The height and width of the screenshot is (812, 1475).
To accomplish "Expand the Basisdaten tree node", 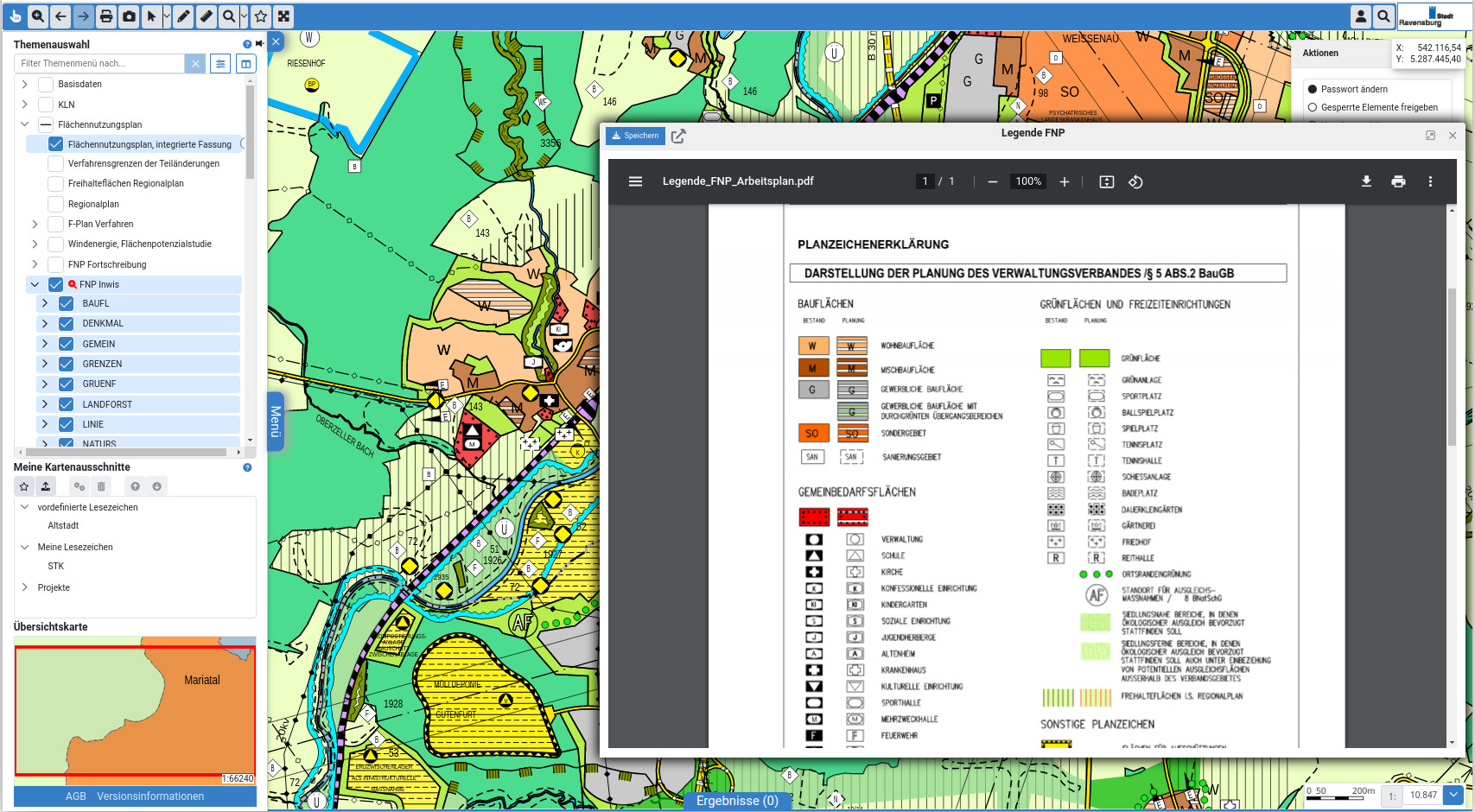I will (x=24, y=84).
